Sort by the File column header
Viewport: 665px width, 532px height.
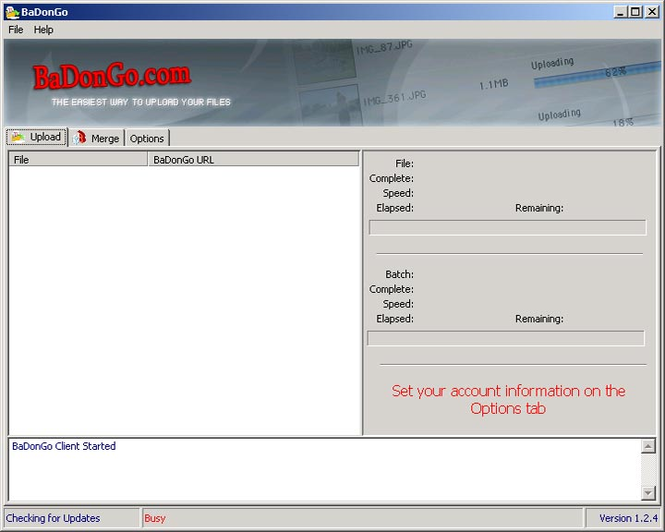click(78, 159)
